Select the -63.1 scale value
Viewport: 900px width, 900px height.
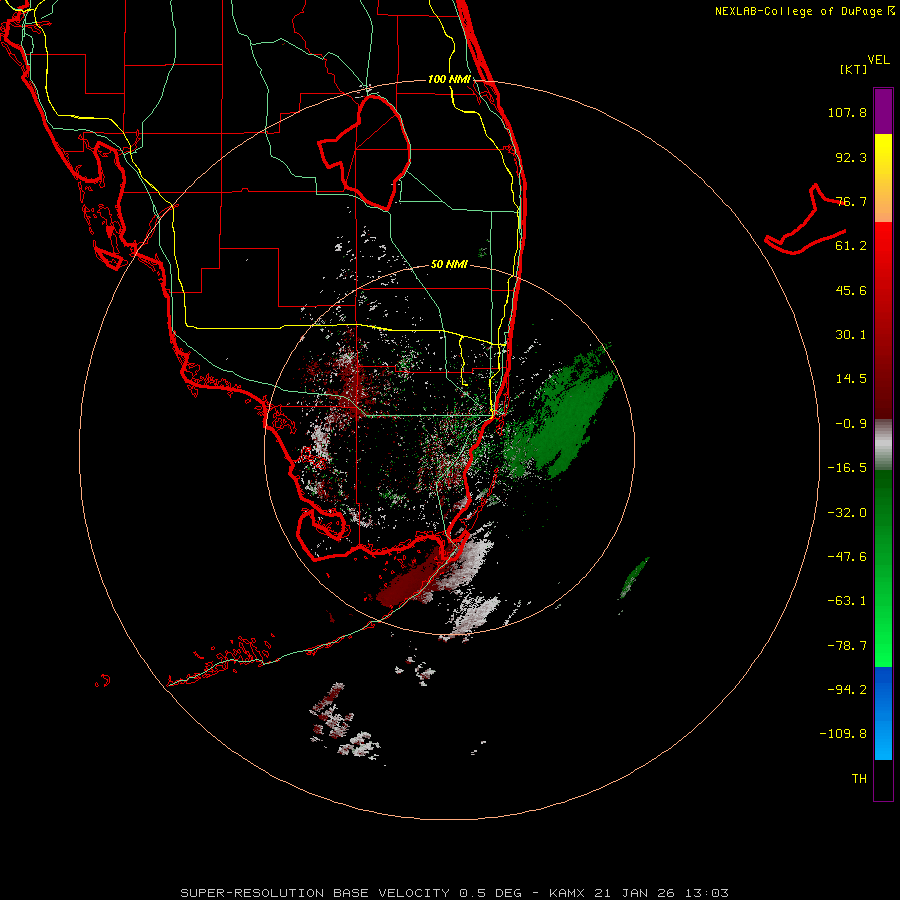(x=847, y=601)
